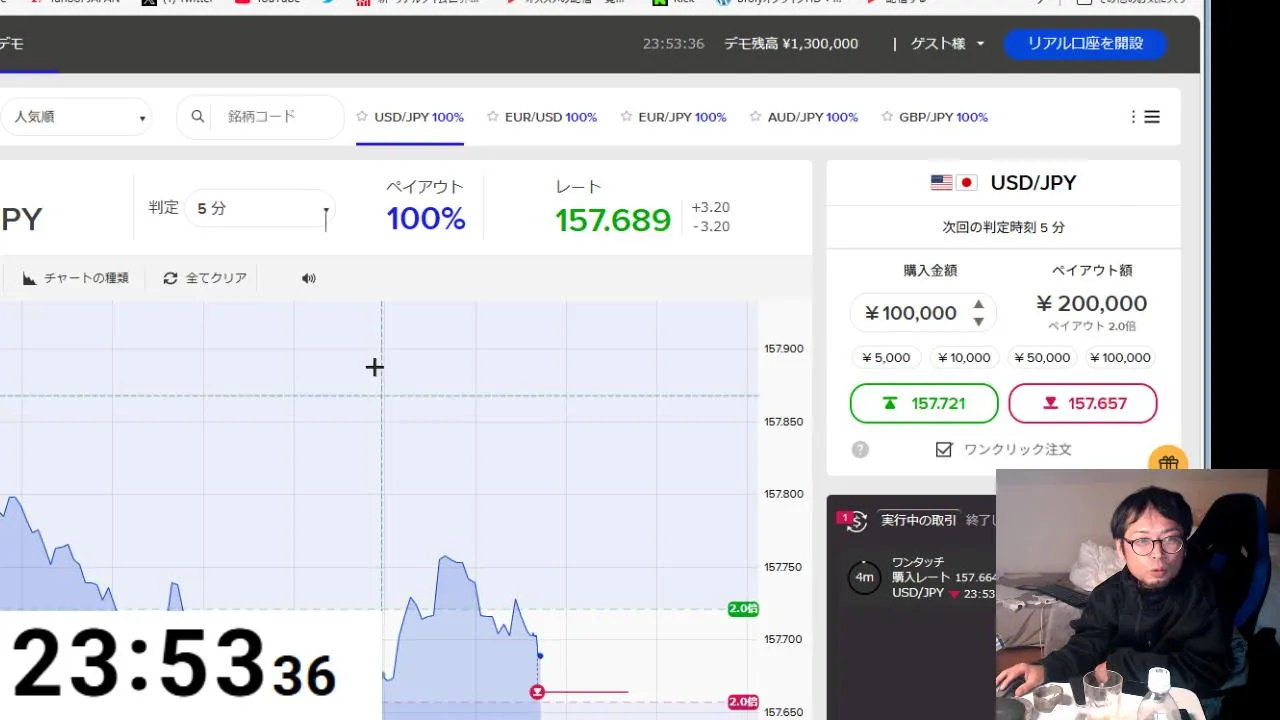Favorite GBP/JPY with its star icon

click(x=887, y=117)
